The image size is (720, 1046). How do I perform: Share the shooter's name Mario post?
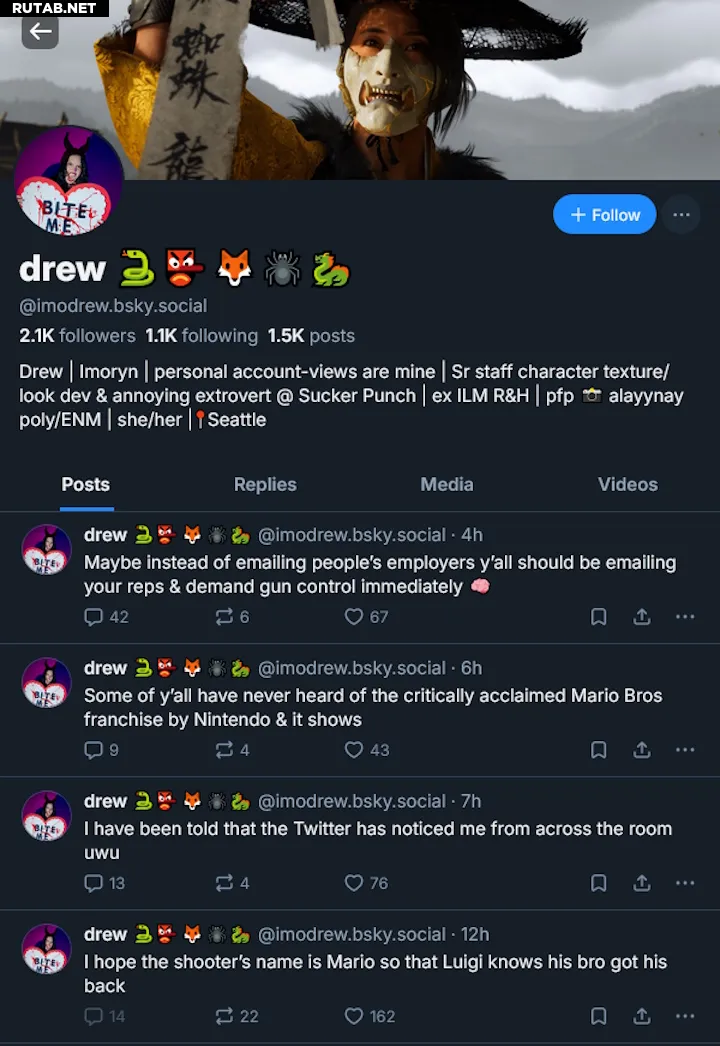[641, 1016]
